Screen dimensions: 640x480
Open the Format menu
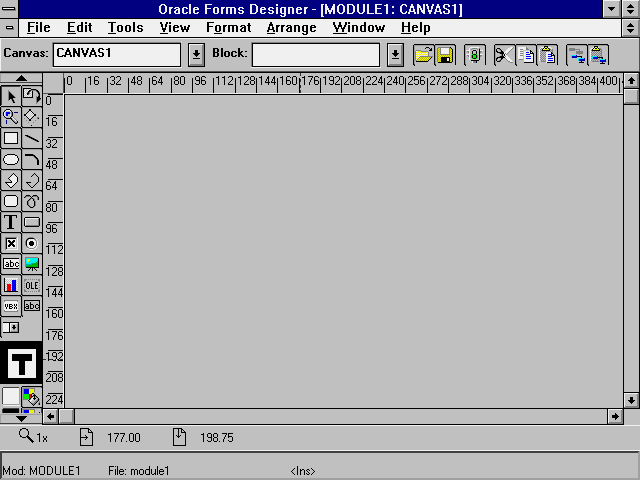pyautogui.click(x=228, y=27)
